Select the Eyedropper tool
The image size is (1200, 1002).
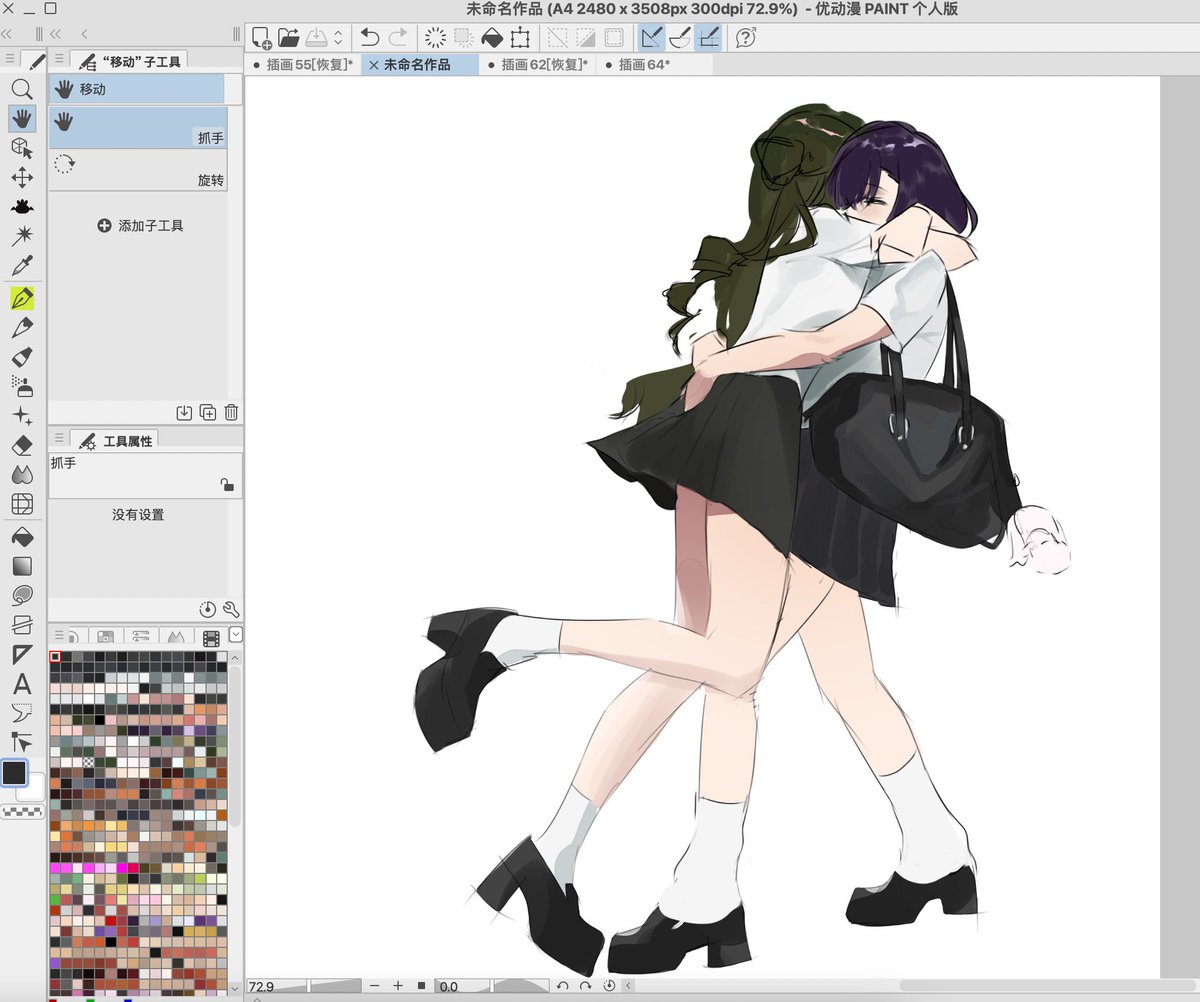click(x=22, y=266)
